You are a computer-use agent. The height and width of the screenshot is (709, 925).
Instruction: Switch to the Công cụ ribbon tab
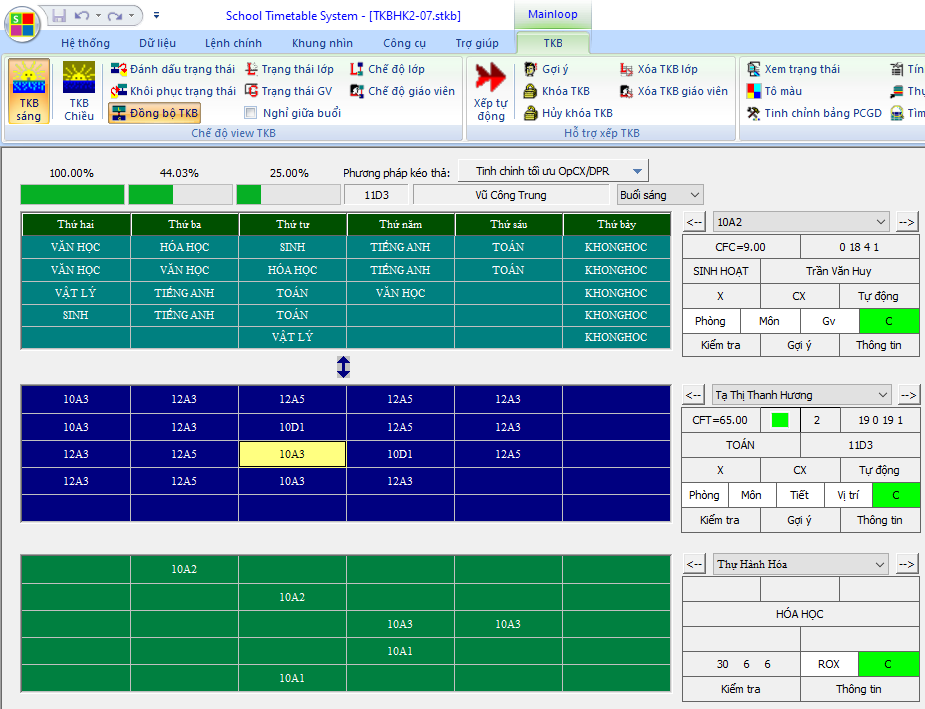pos(404,43)
